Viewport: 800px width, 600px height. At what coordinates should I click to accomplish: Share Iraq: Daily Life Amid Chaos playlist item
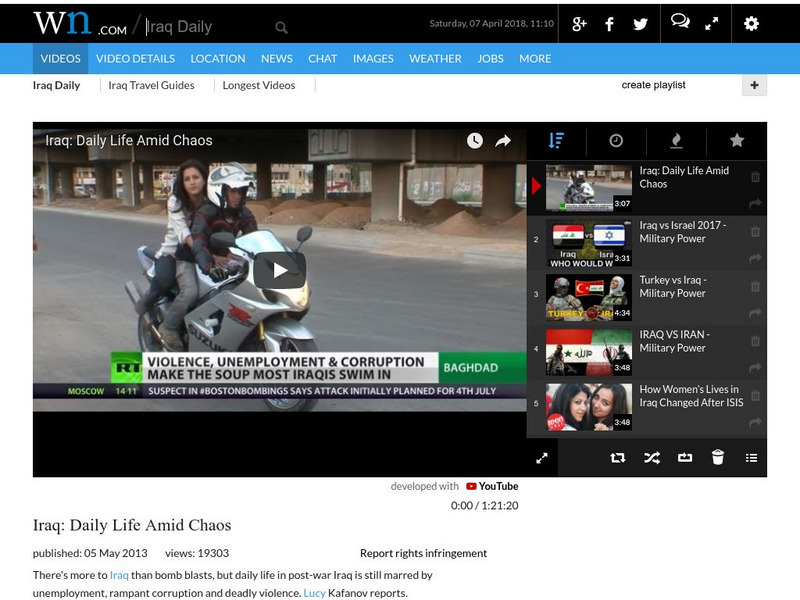[756, 204]
